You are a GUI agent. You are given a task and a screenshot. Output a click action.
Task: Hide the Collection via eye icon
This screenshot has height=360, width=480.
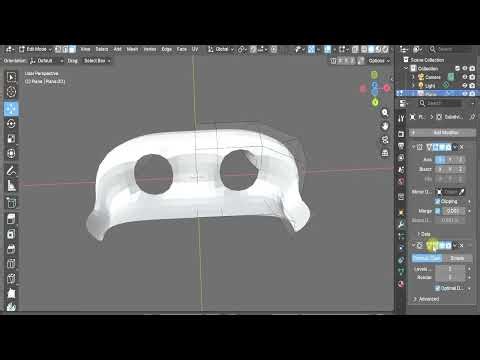(465, 68)
